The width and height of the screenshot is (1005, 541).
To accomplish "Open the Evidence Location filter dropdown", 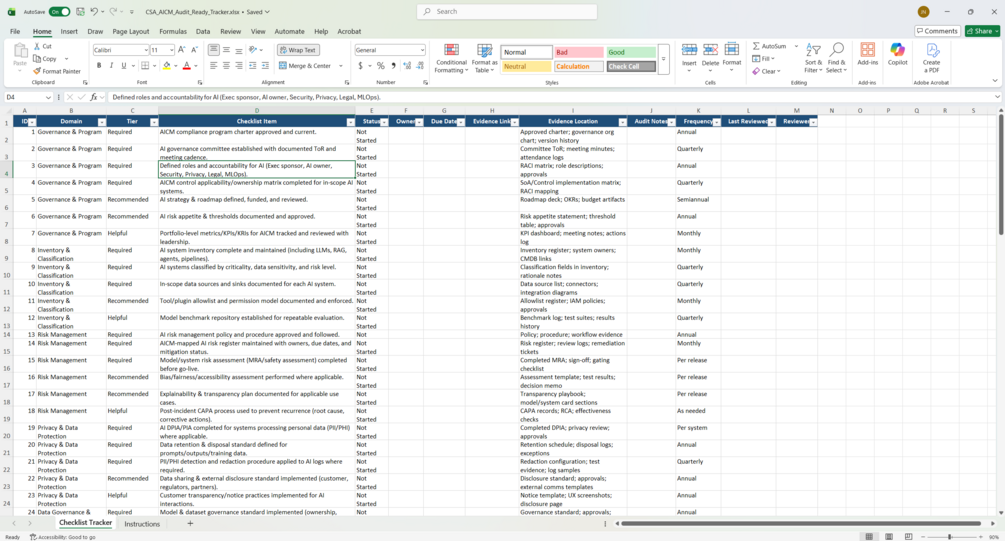I will point(622,122).
